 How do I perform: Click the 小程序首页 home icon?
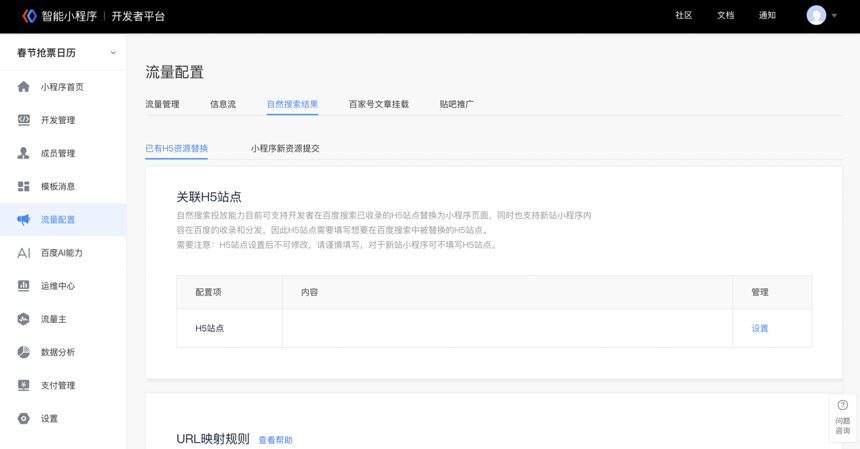point(24,87)
